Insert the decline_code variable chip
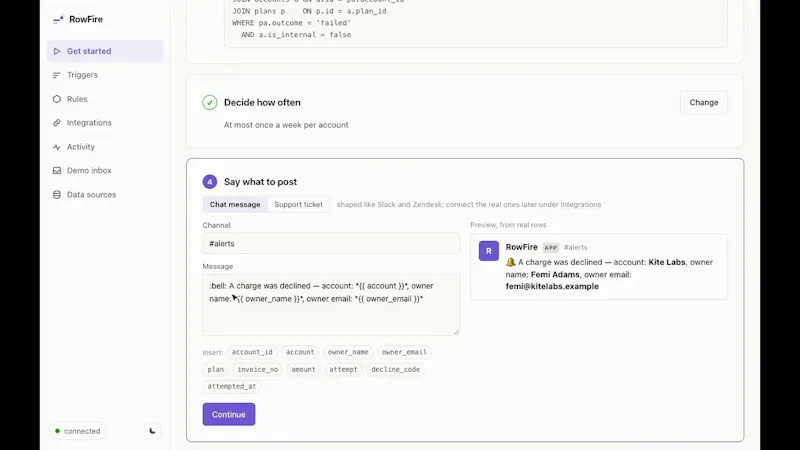The image size is (800, 450). 395,369
